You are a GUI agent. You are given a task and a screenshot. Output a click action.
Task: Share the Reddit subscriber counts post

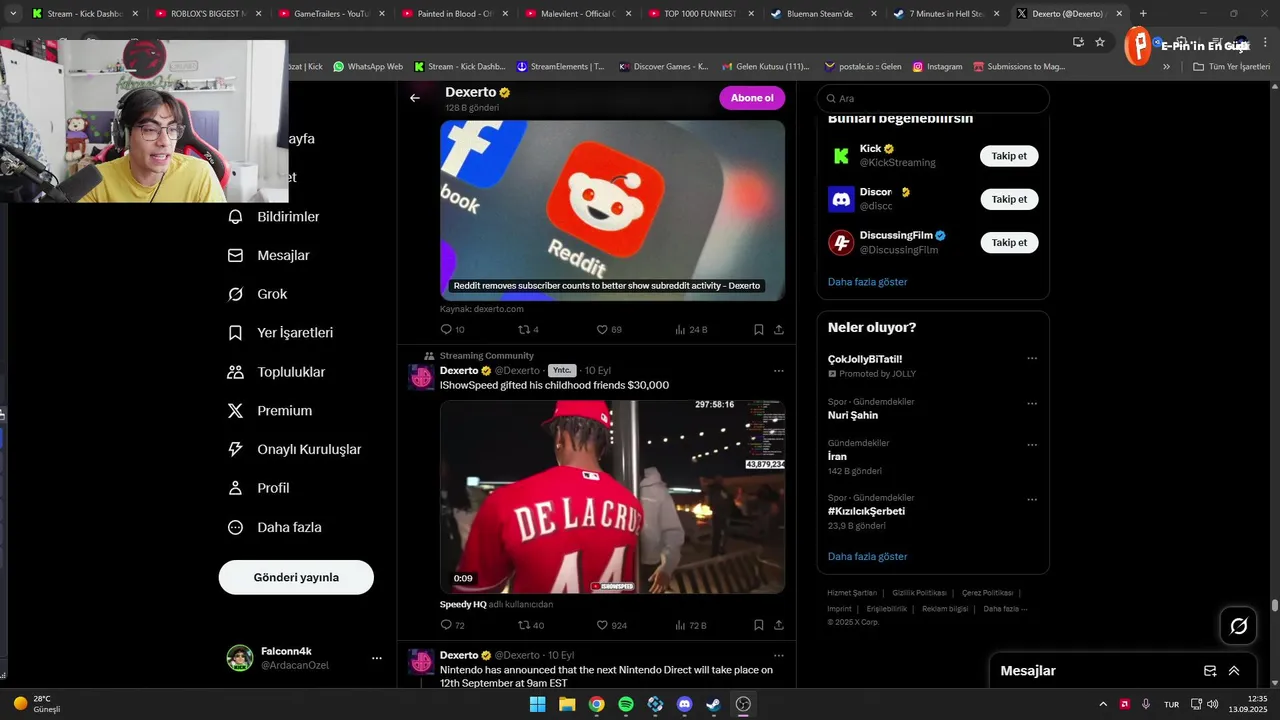pos(779,329)
